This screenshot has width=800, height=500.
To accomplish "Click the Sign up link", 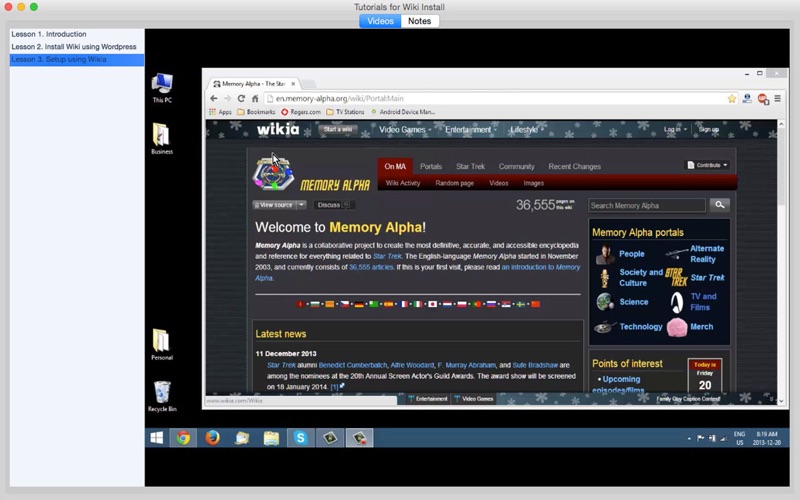I will 709,130.
